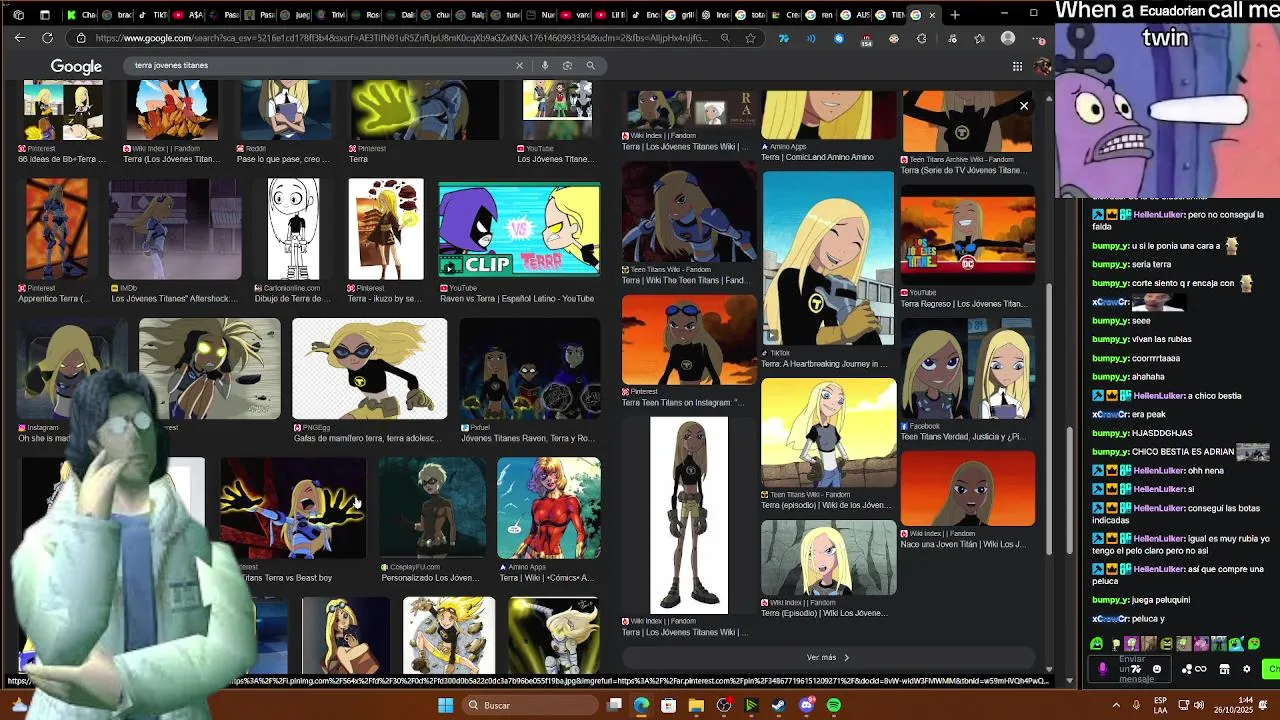
Task: Open emoji picker in chat box
Action: coord(1157,669)
